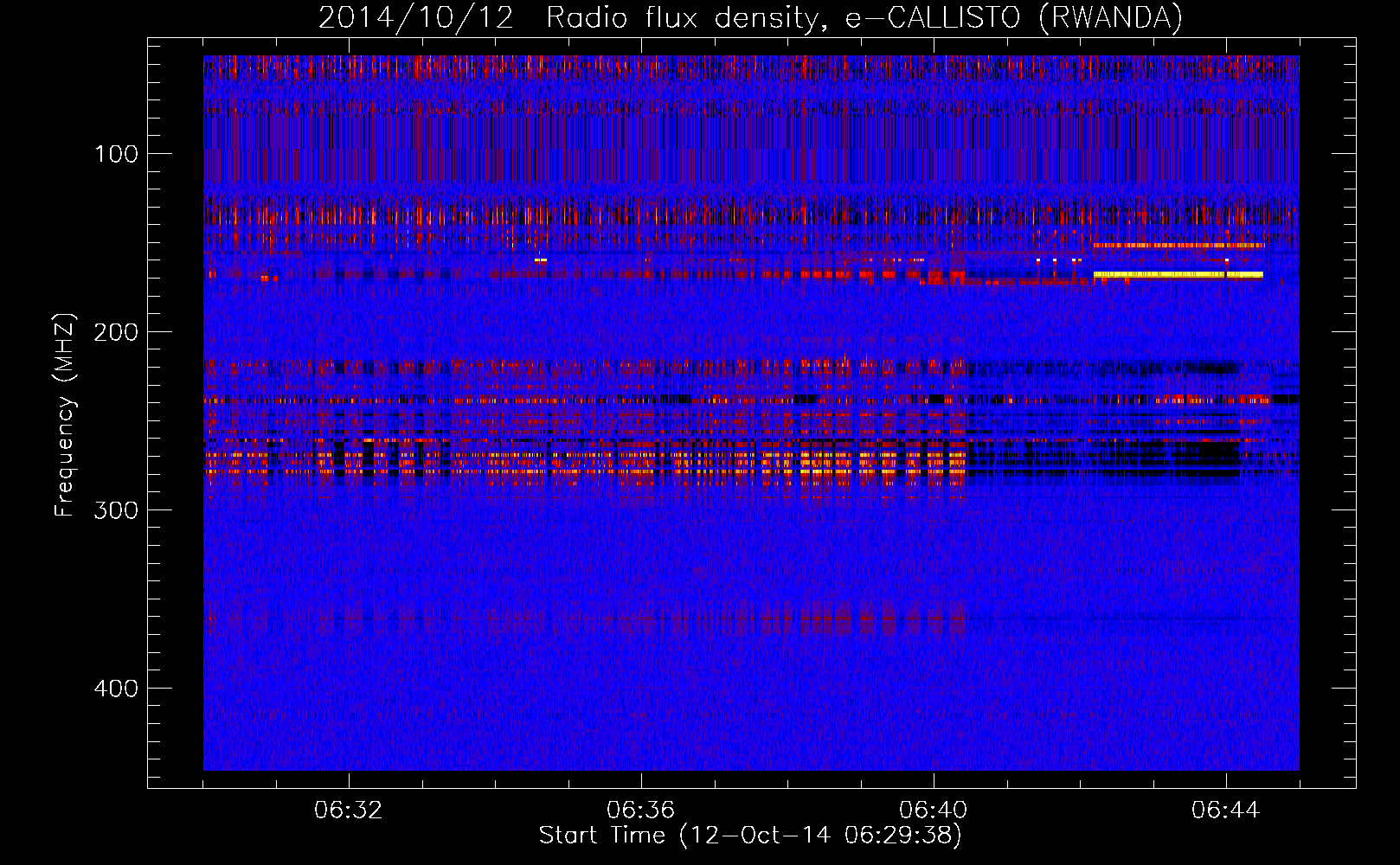Screen dimensions: 1400x865
Task: Click the '06:44' time tick label
Action: coord(1226,810)
